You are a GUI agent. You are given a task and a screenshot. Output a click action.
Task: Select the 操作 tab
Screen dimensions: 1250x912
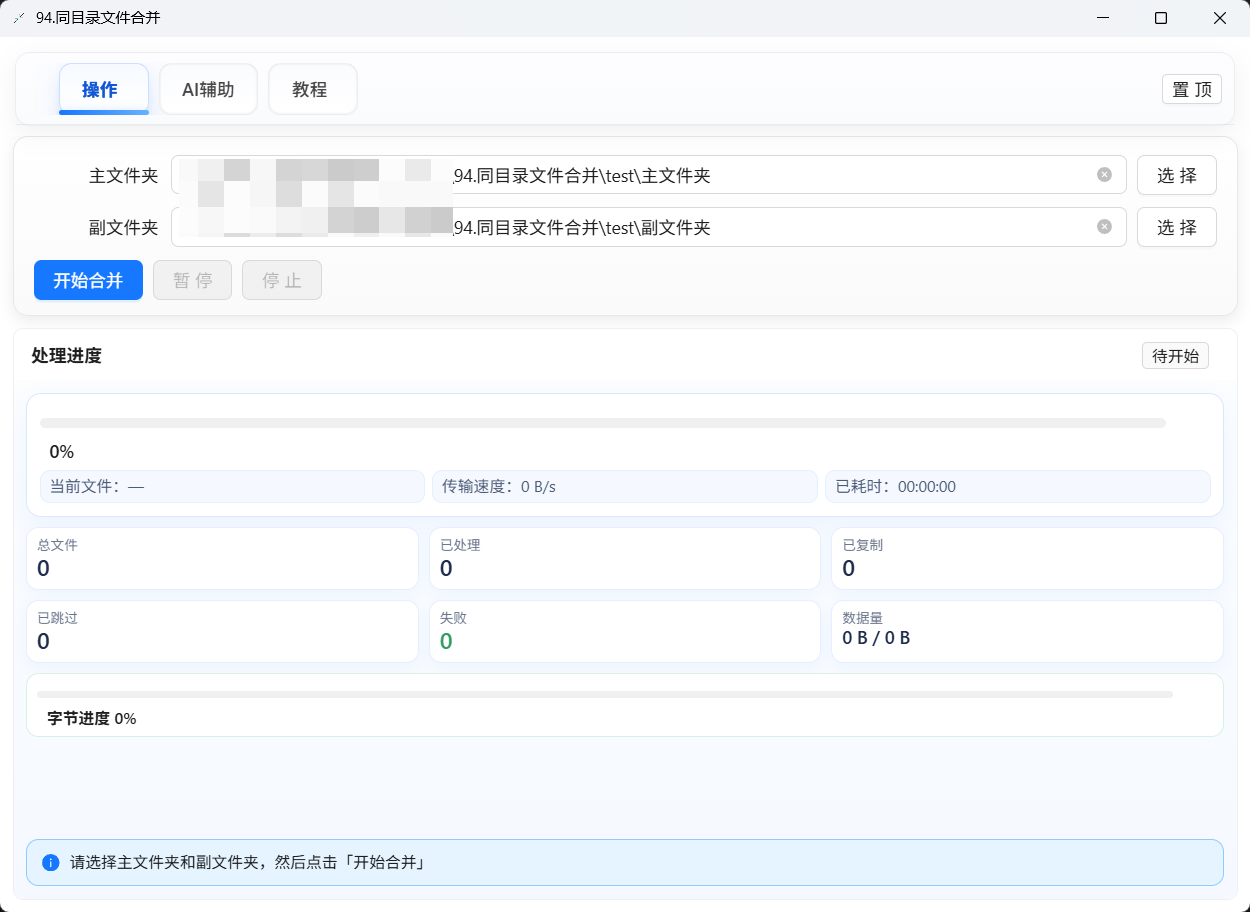tap(101, 90)
